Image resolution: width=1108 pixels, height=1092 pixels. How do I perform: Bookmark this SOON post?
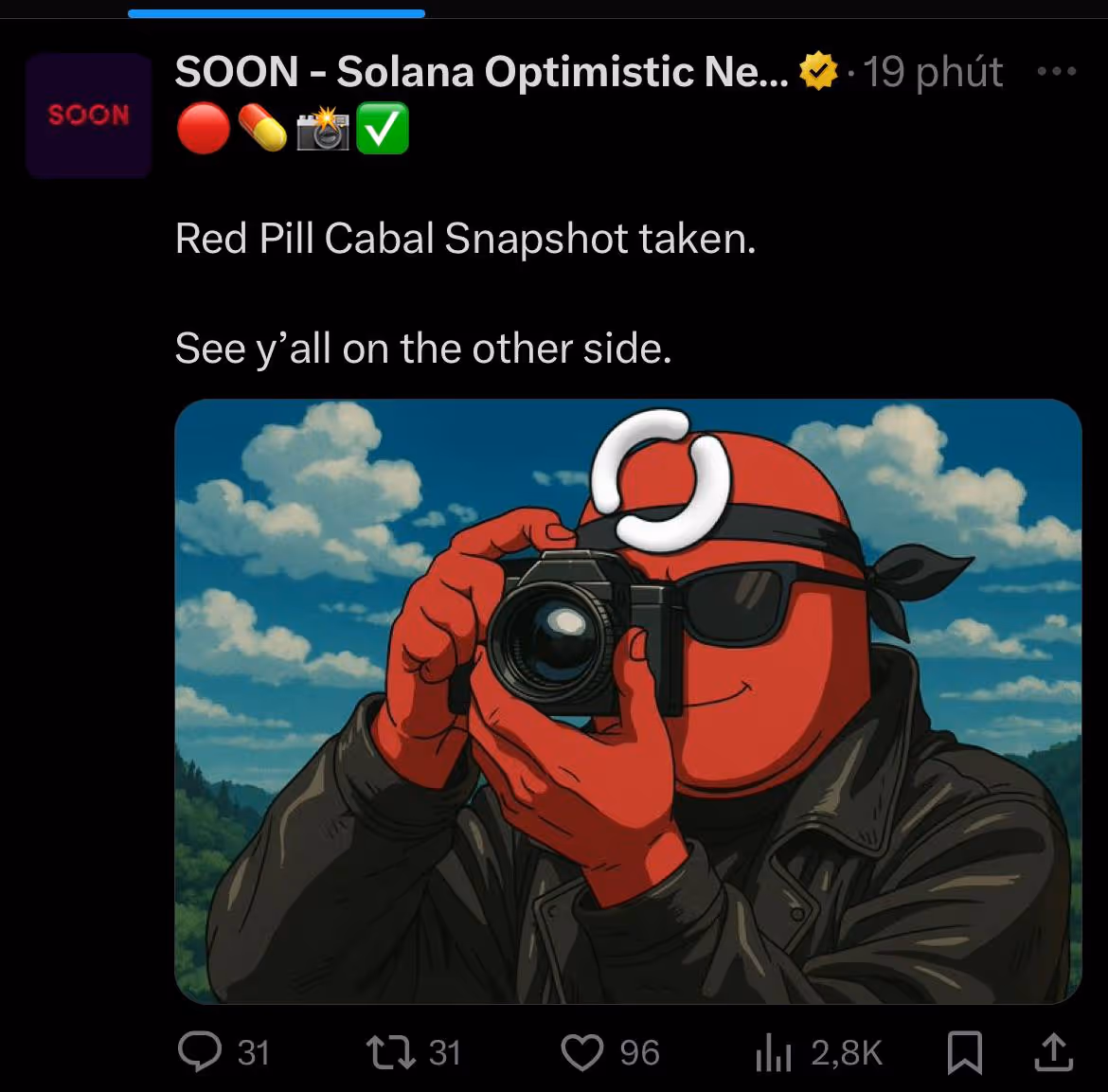pos(965,1052)
